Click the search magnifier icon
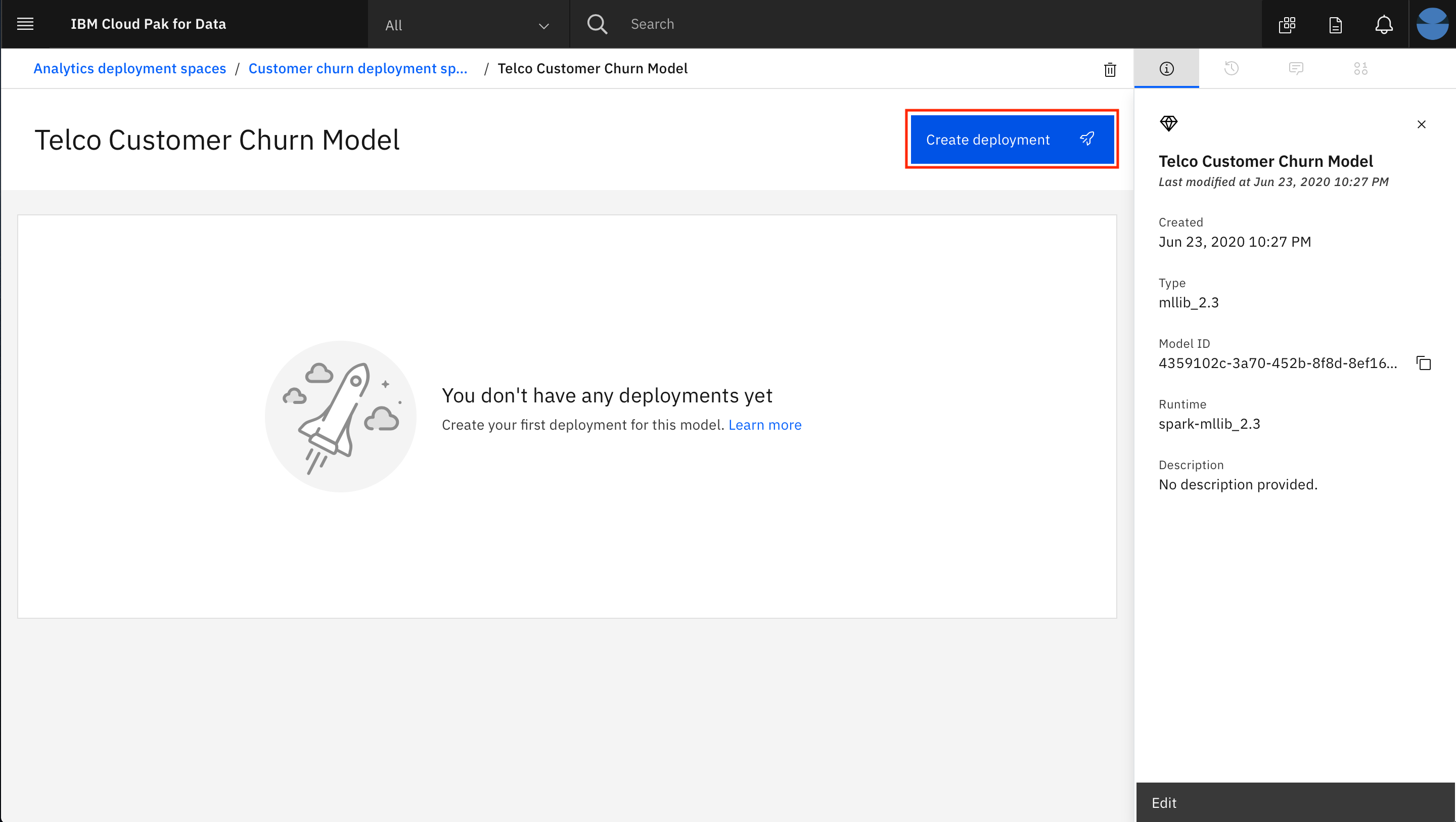The height and width of the screenshot is (822, 1456). point(597,24)
